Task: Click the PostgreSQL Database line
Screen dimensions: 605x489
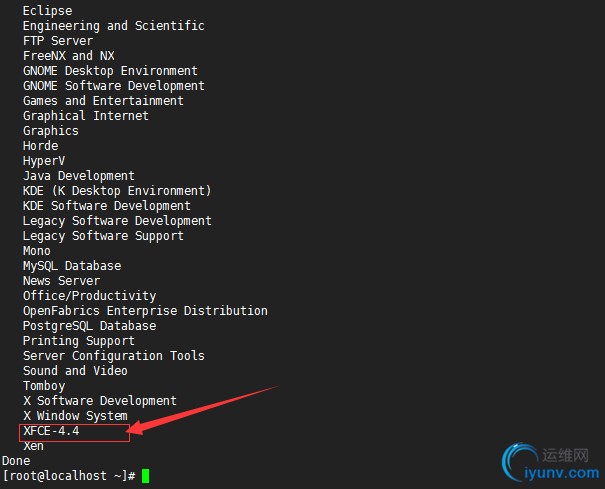Action: point(90,326)
